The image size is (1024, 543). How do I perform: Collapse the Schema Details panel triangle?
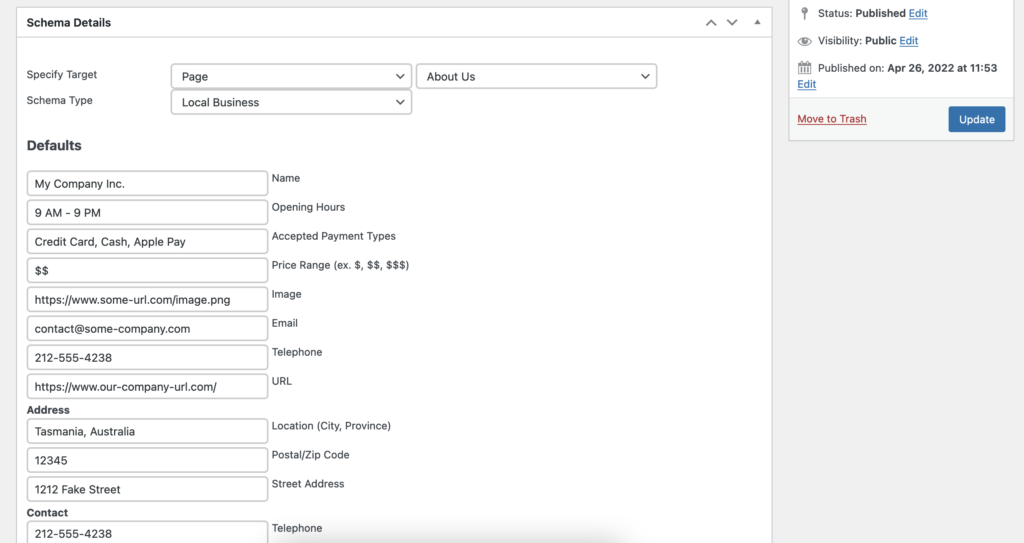tap(757, 22)
